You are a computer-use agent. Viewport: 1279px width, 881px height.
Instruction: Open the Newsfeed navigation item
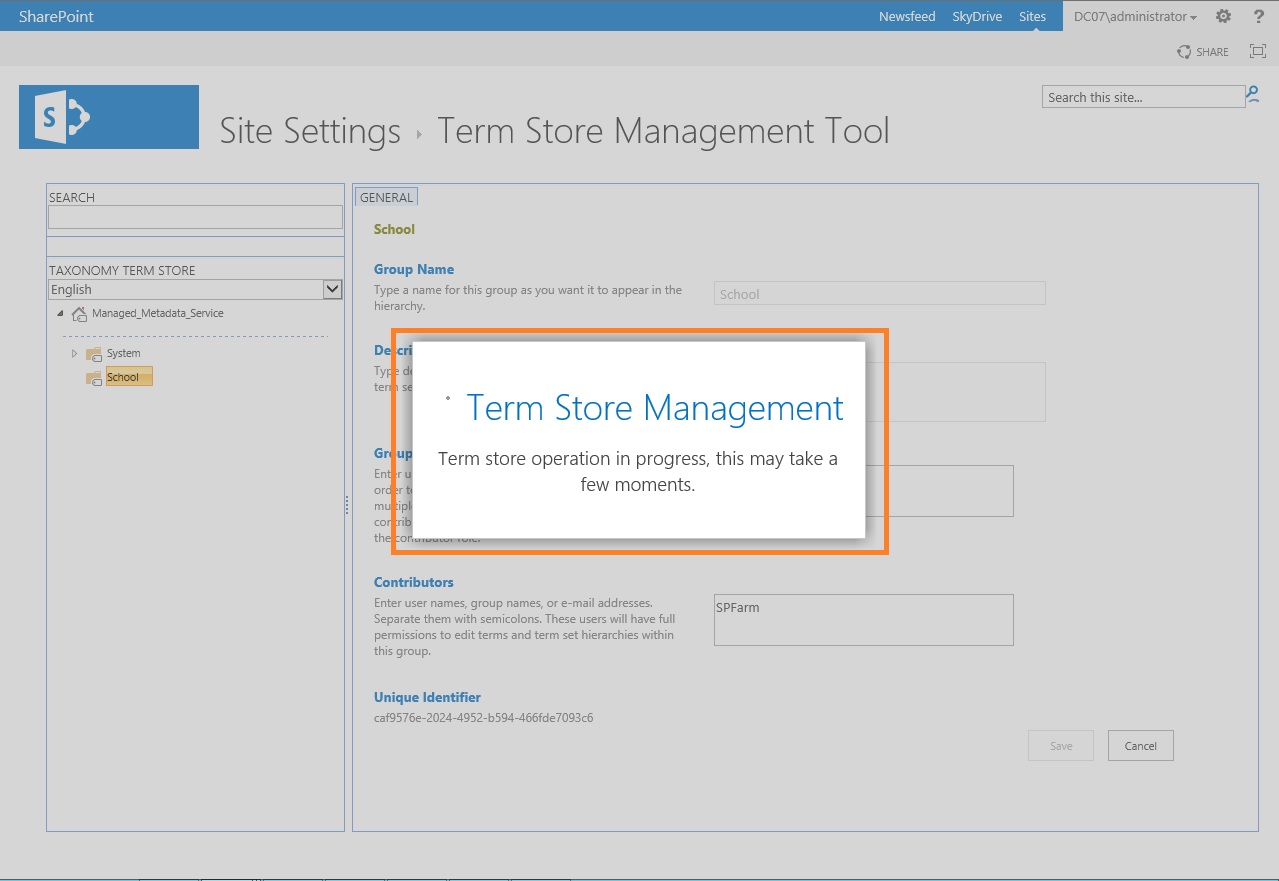click(x=906, y=16)
